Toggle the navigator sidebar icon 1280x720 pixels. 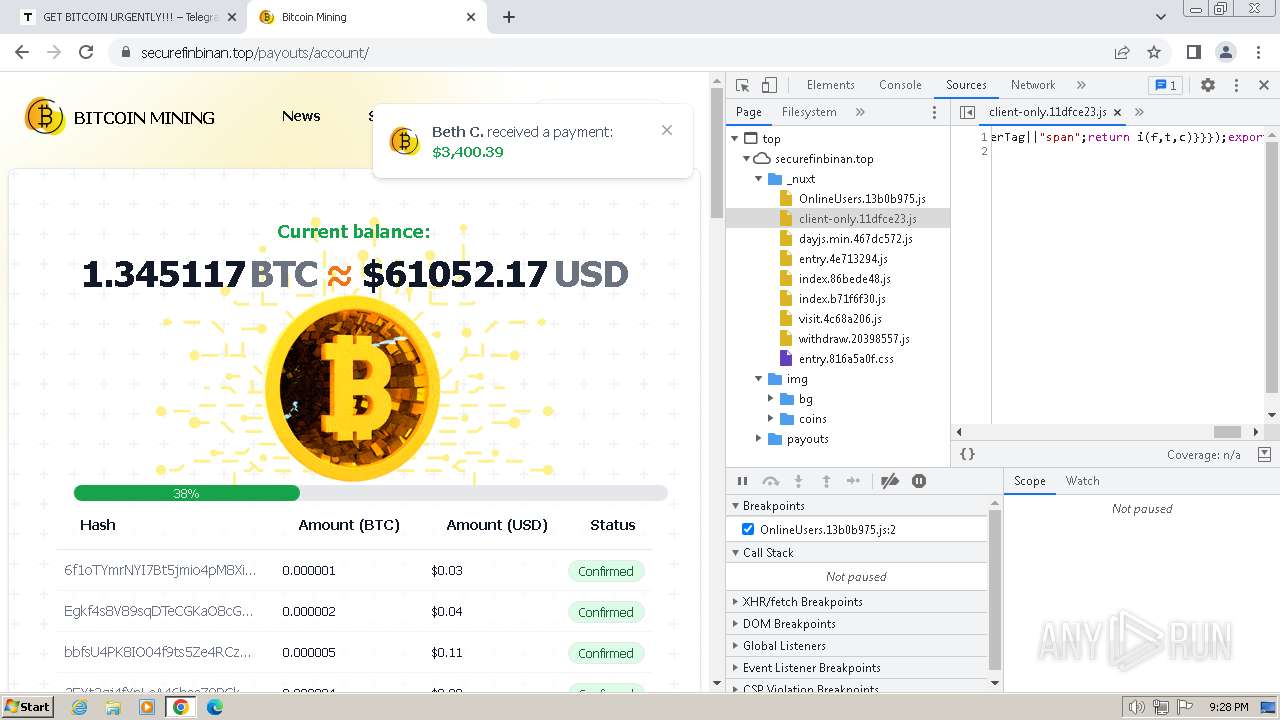pos(967,112)
